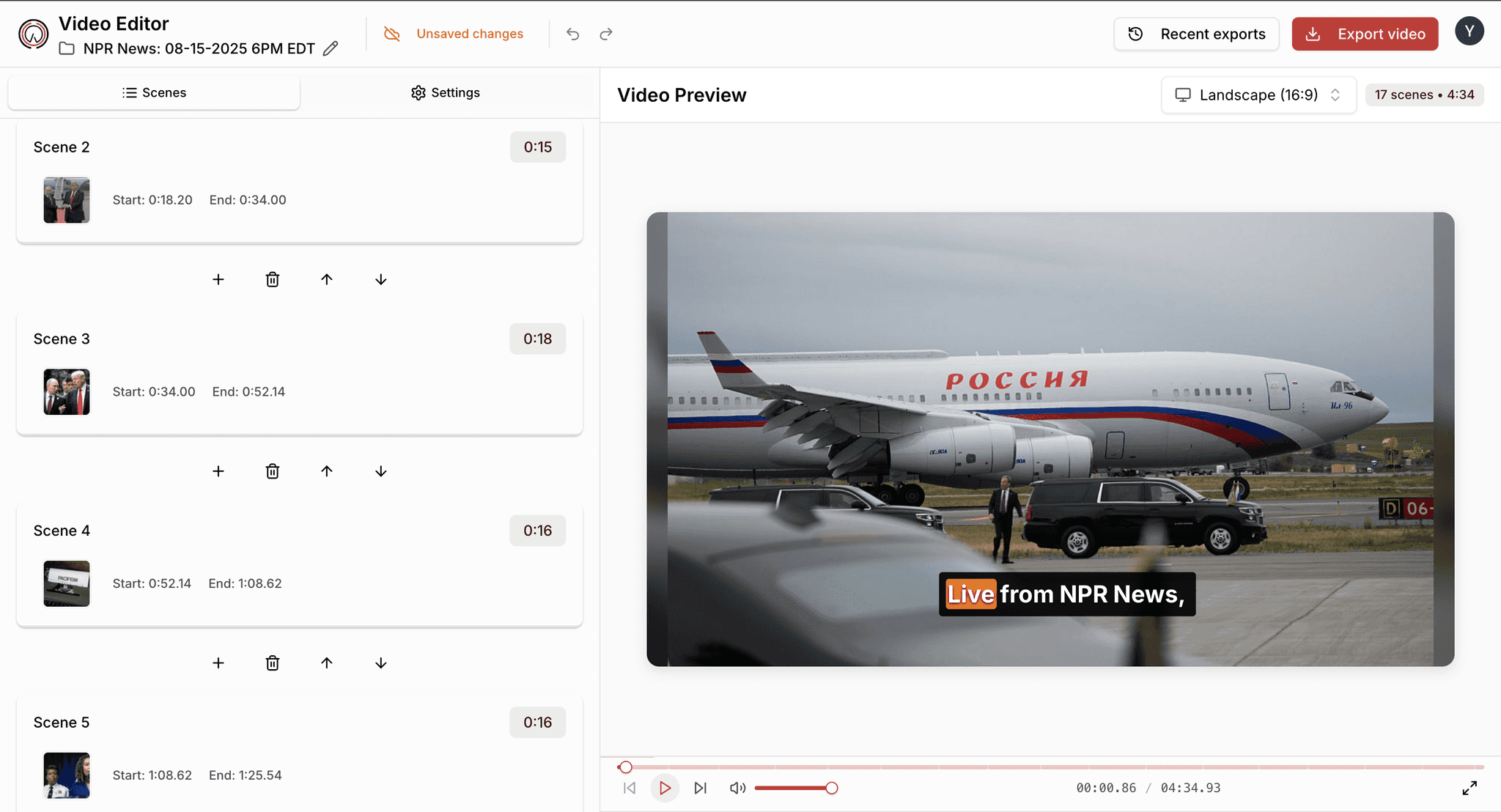This screenshot has width=1501, height=812.
Task: Mute audio with speaker icon
Action: click(x=737, y=788)
